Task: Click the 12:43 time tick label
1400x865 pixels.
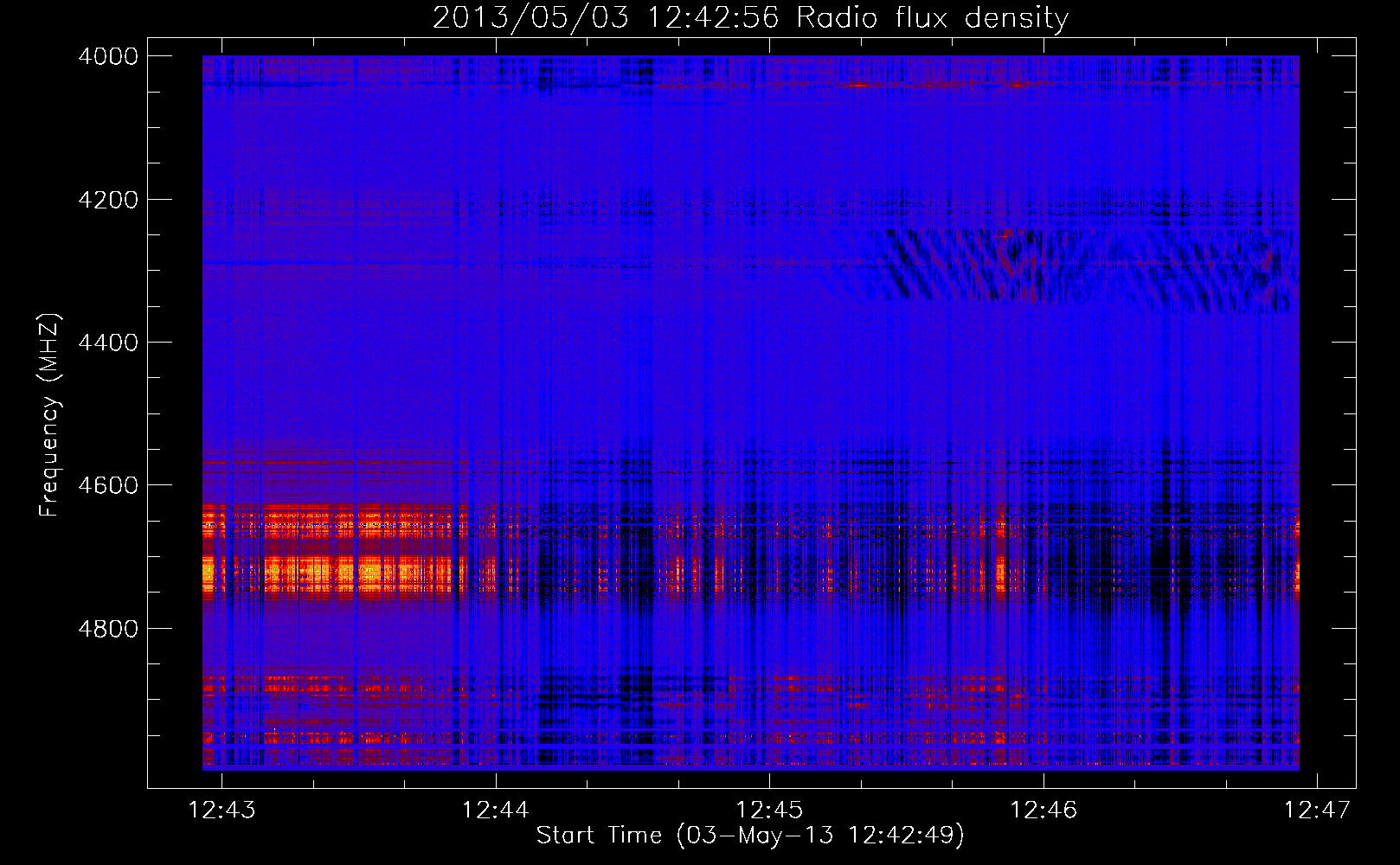Action: pyautogui.click(x=222, y=810)
